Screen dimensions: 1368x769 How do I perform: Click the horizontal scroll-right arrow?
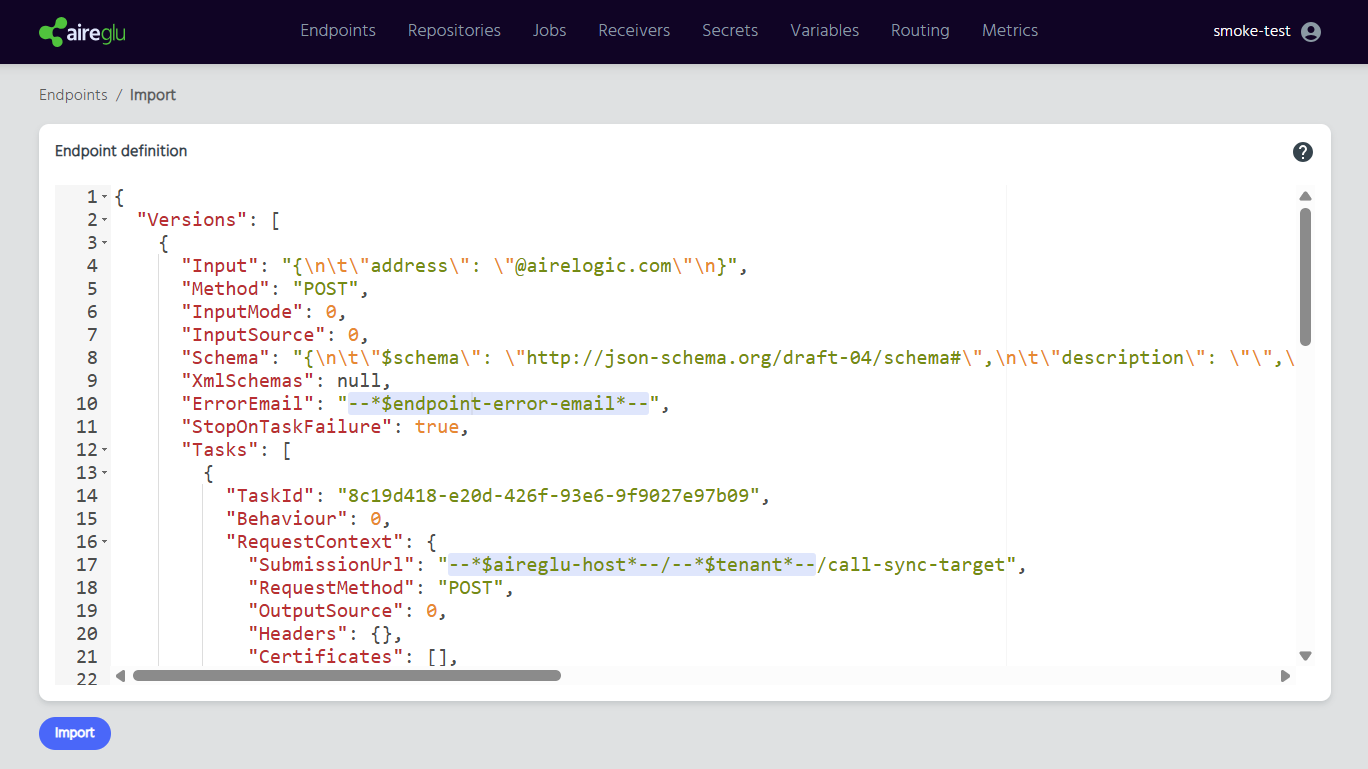(x=1285, y=676)
